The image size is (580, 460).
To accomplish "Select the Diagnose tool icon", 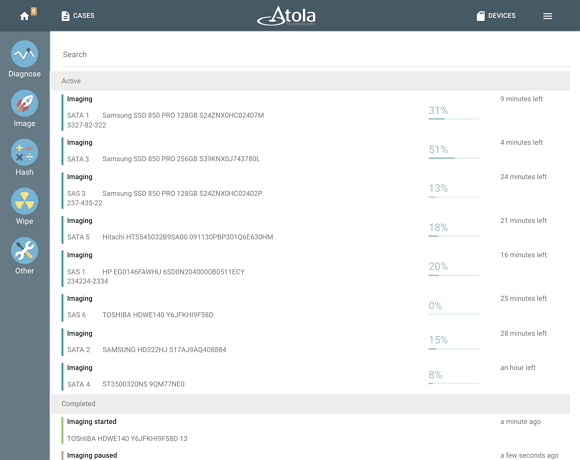I will coord(24,54).
